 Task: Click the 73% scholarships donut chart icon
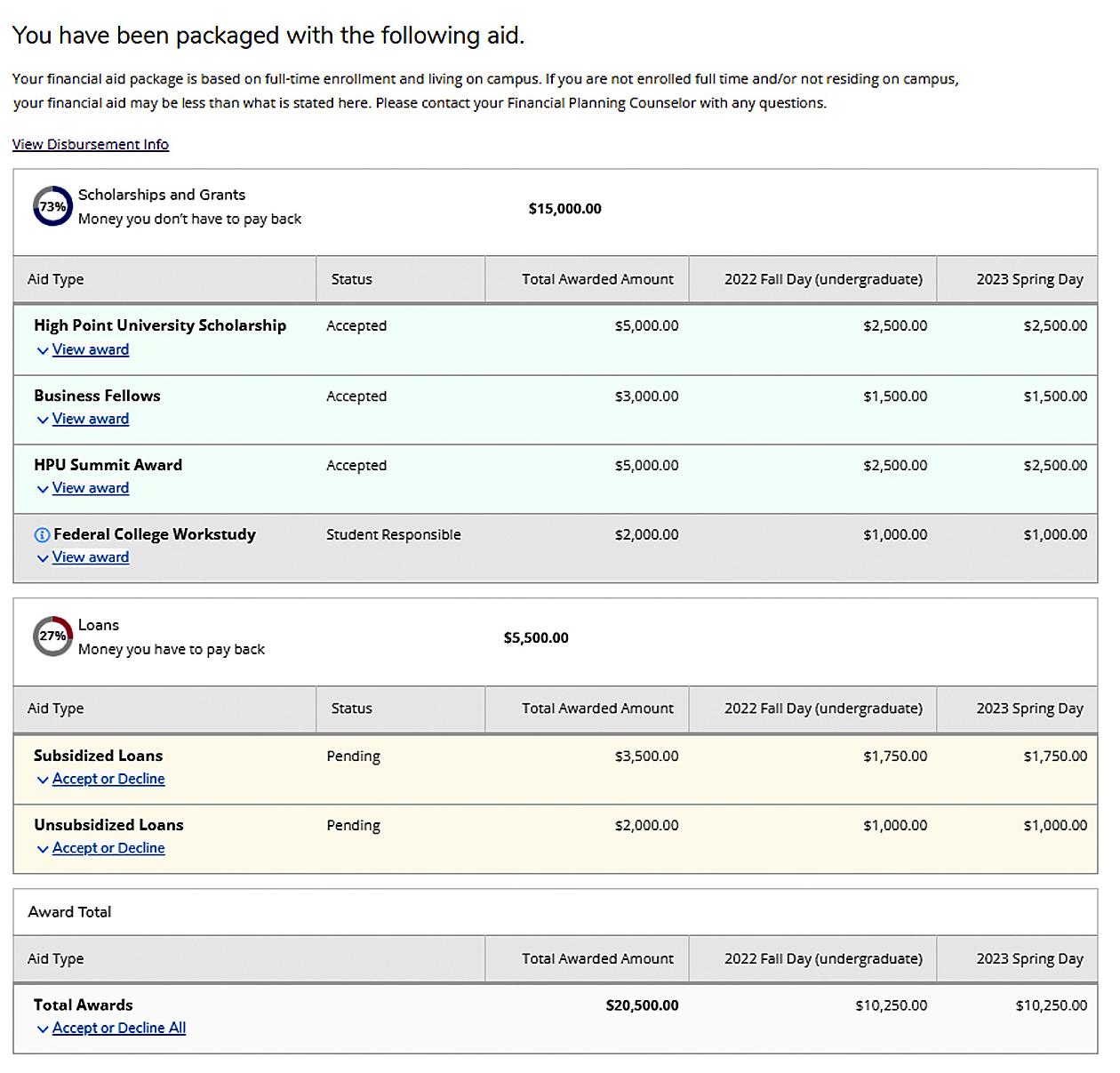[x=52, y=206]
